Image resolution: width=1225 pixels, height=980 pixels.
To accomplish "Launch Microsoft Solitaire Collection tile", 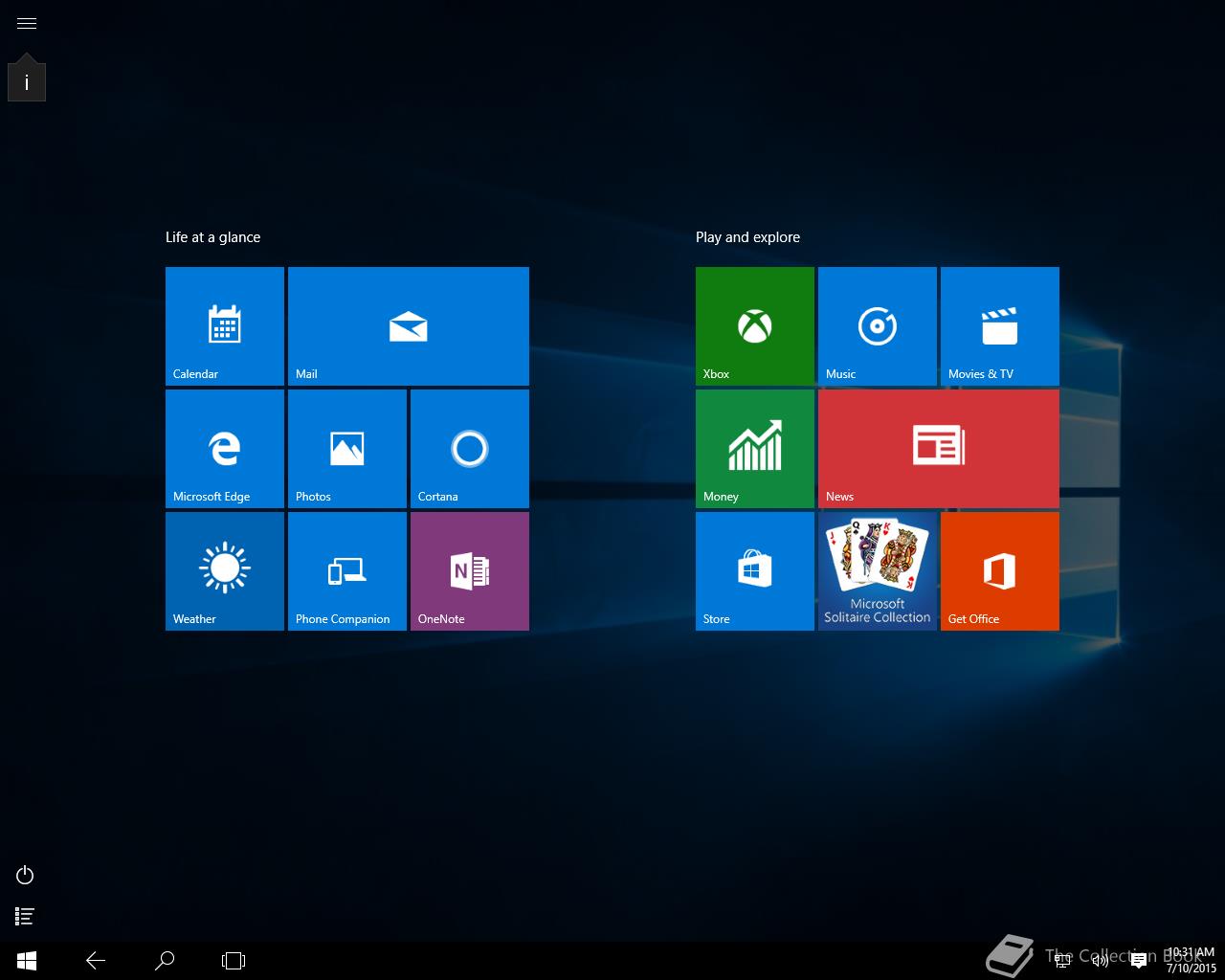I will click(878, 571).
